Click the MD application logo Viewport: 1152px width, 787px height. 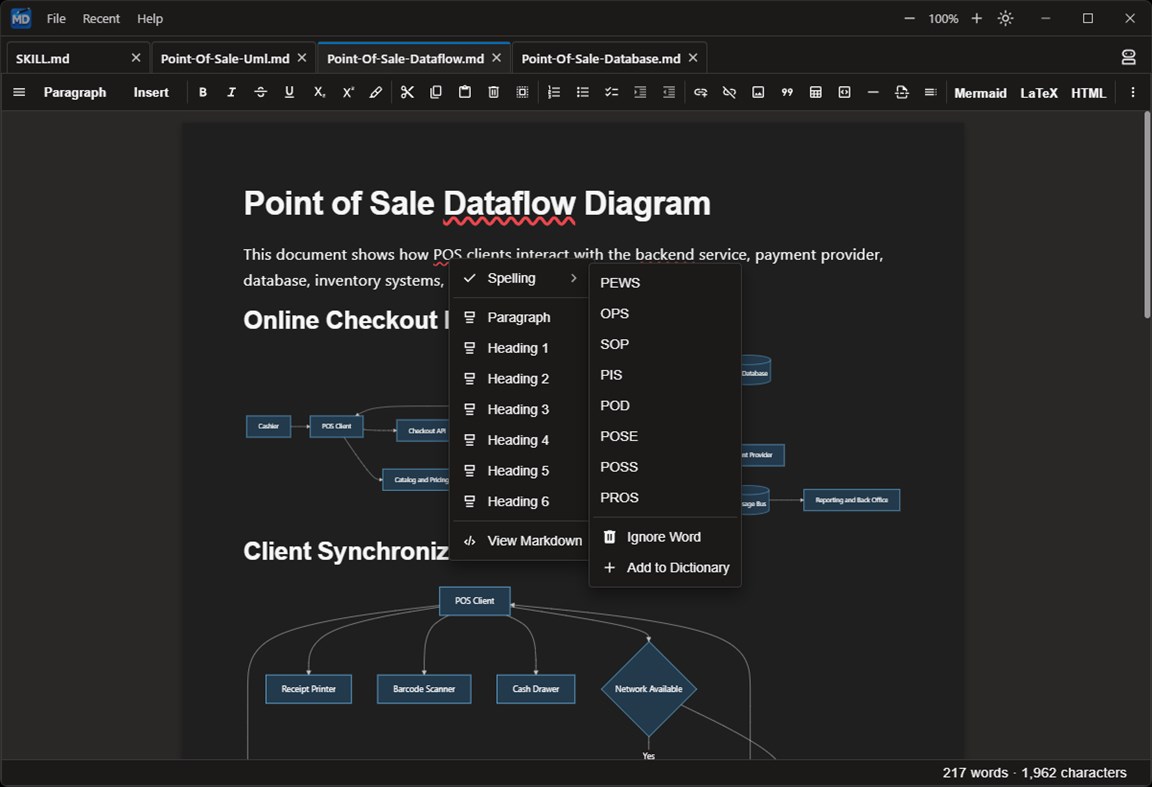[x=21, y=18]
